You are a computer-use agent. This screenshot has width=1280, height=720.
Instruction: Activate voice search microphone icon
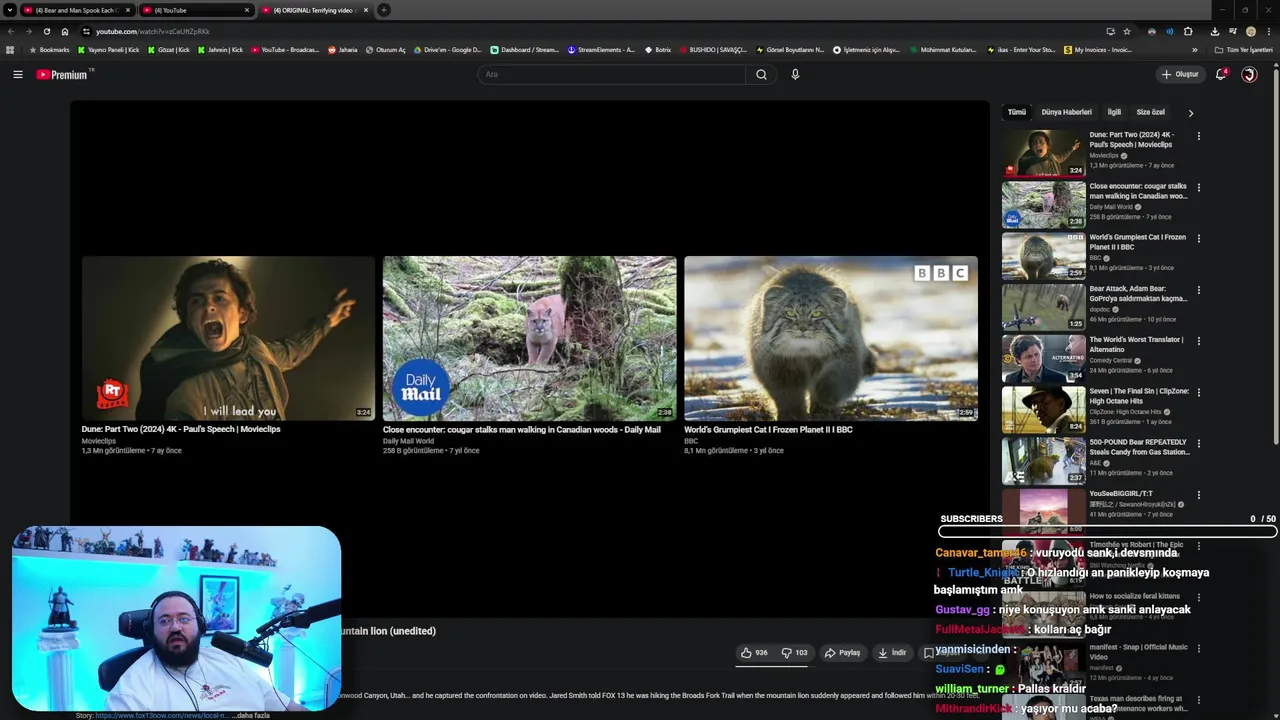click(795, 74)
